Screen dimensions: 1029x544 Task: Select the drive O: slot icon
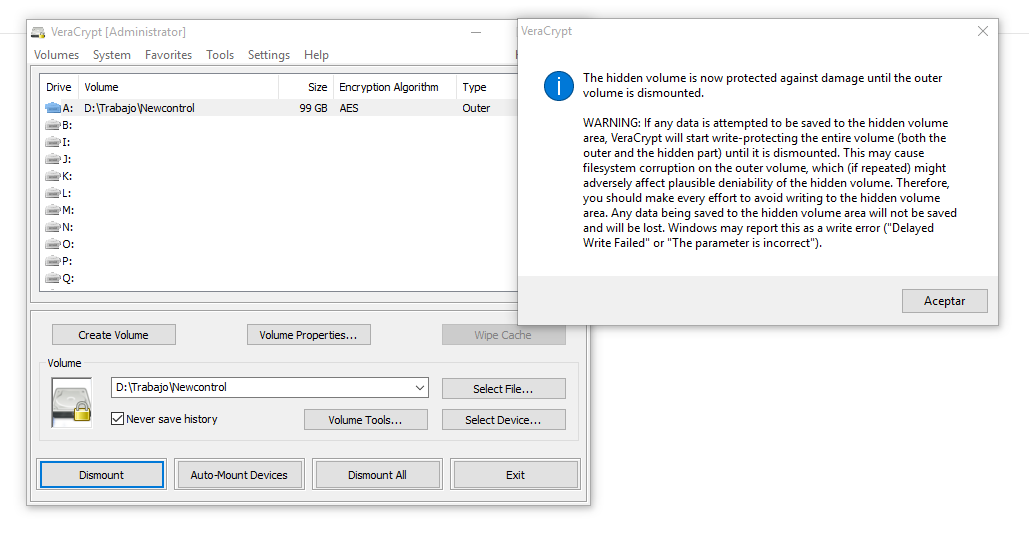pyautogui.click(x=52, y=244)
